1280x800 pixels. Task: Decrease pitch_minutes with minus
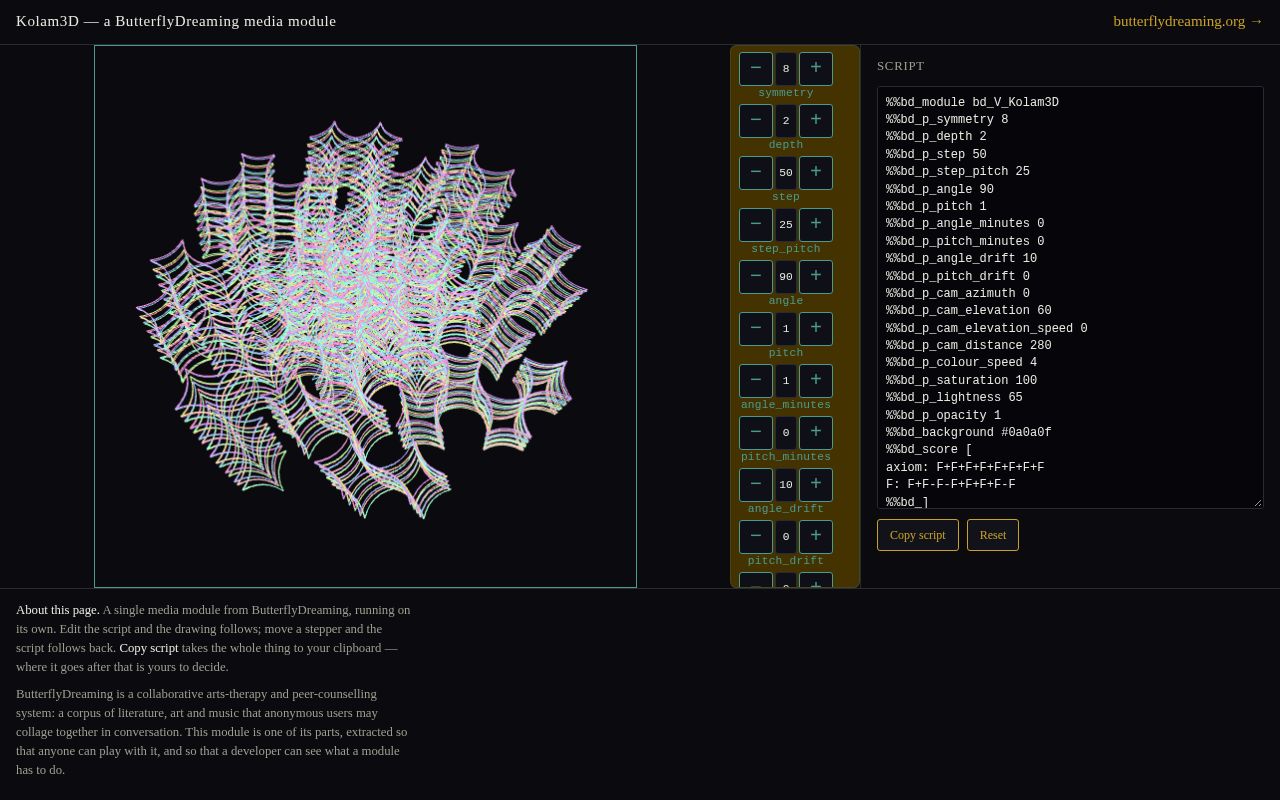tap(756, 433)
